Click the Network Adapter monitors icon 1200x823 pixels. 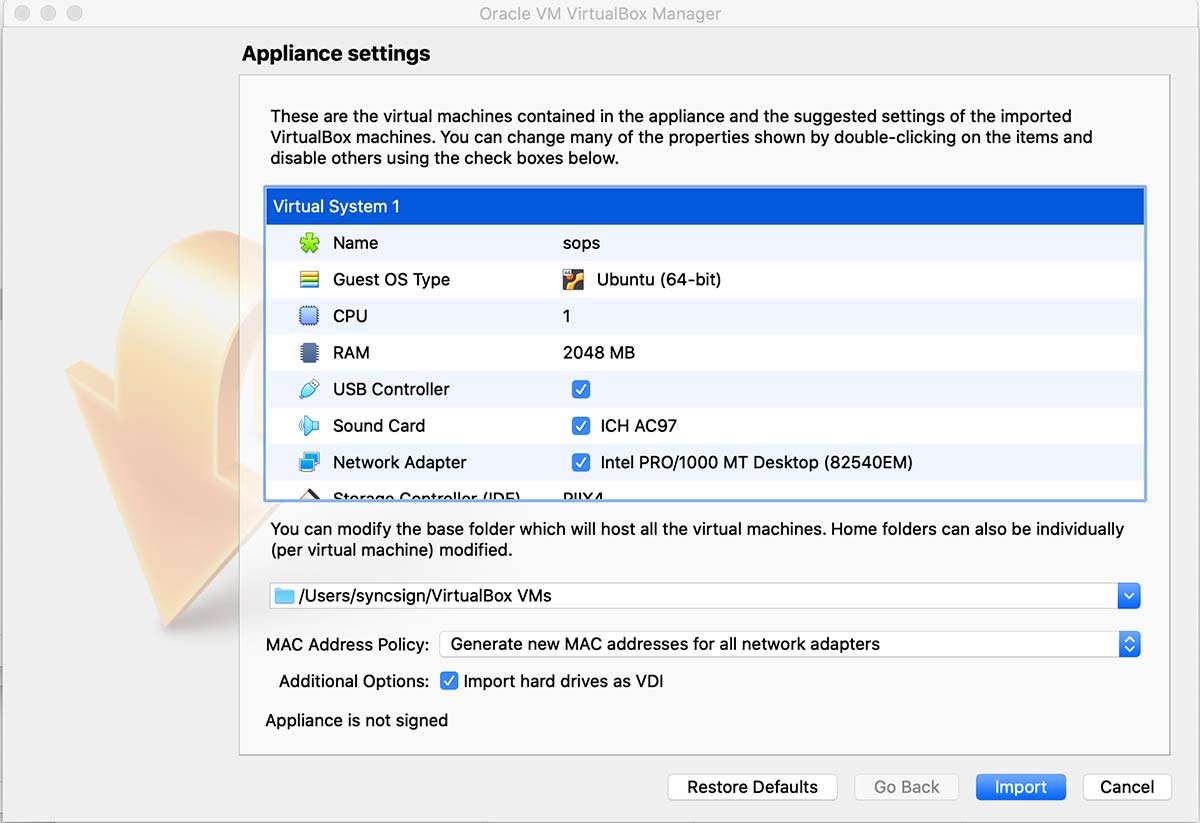(309, 462)
